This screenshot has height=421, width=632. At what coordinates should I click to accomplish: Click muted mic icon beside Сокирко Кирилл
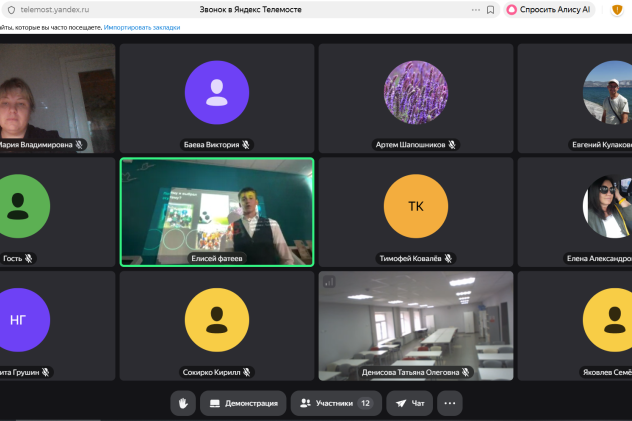(246, 372)
